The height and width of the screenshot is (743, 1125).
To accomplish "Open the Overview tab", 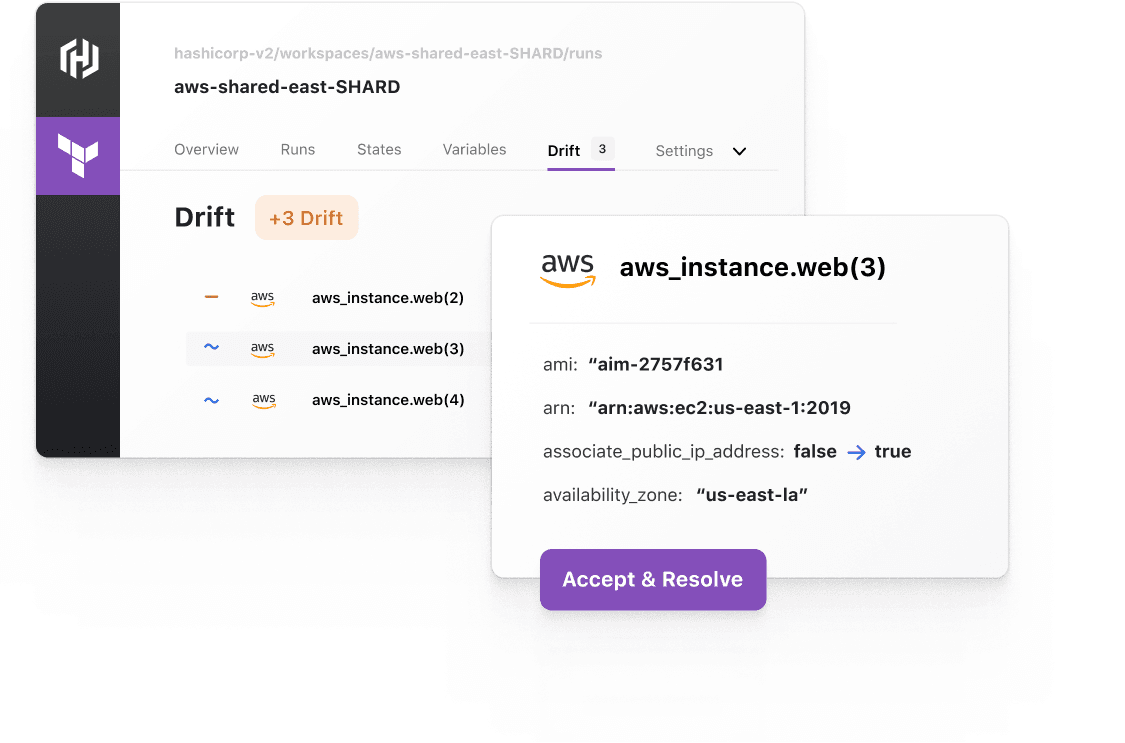I will [x=206, y=150].
